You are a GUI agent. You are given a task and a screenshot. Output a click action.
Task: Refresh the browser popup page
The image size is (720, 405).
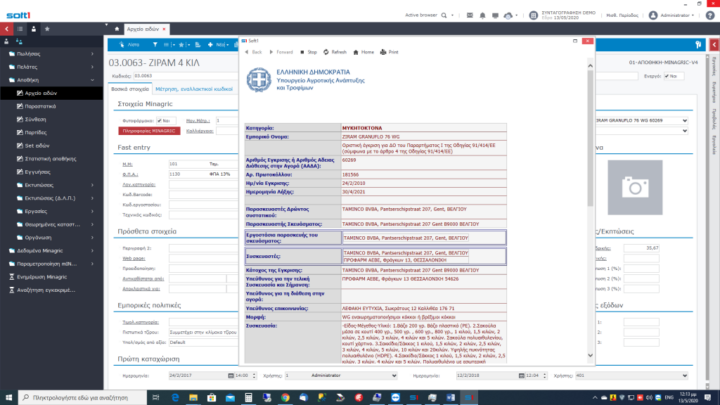[335, 52]
